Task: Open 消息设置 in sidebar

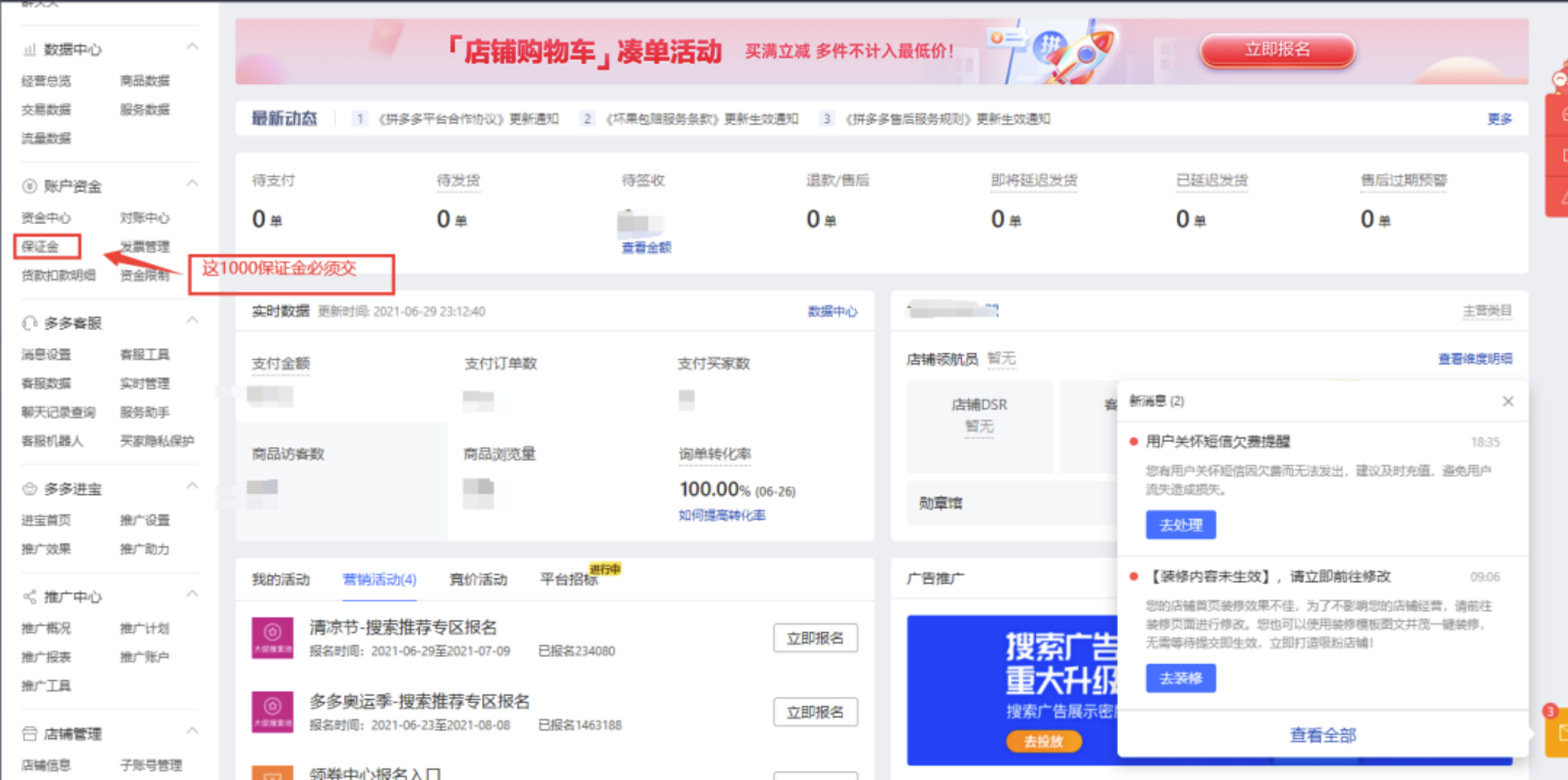Action: (46, 354)
